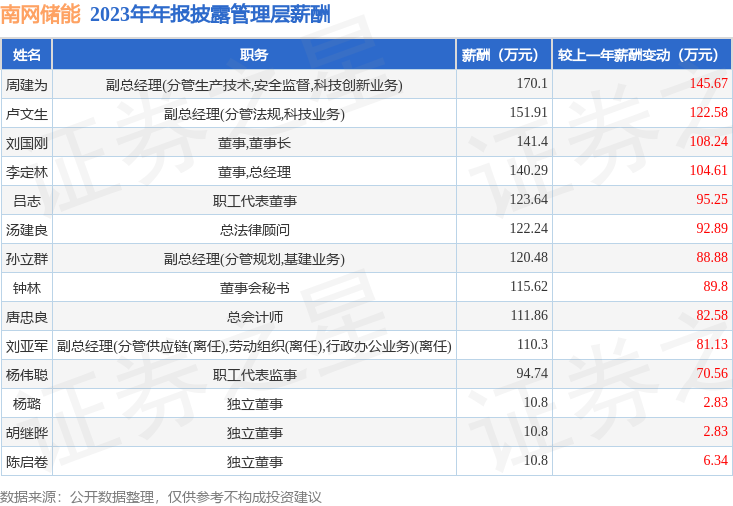
Task: Click salary 10.8 in 胡继晔's row
Action: [x=536, y=431]
